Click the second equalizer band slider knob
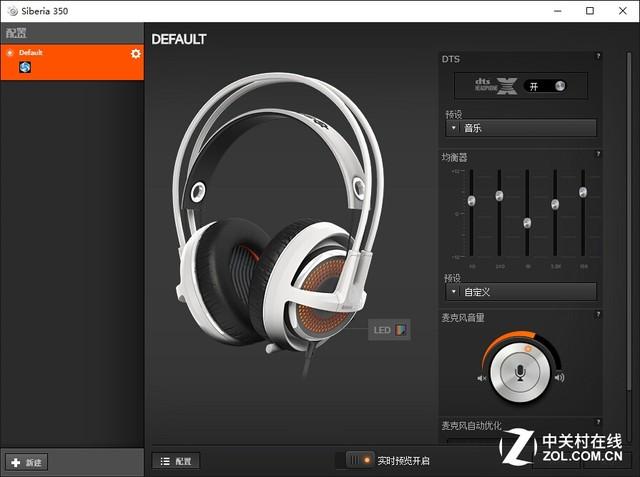The height and width of the screenshot is (477, 640). (x=499, y=195)
